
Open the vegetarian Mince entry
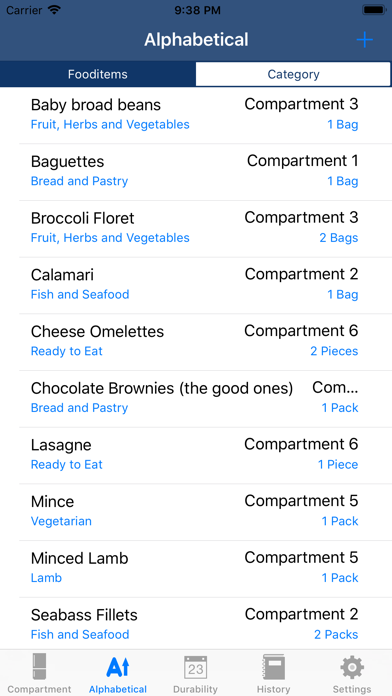pyautogui.click(x=196, y=512)
